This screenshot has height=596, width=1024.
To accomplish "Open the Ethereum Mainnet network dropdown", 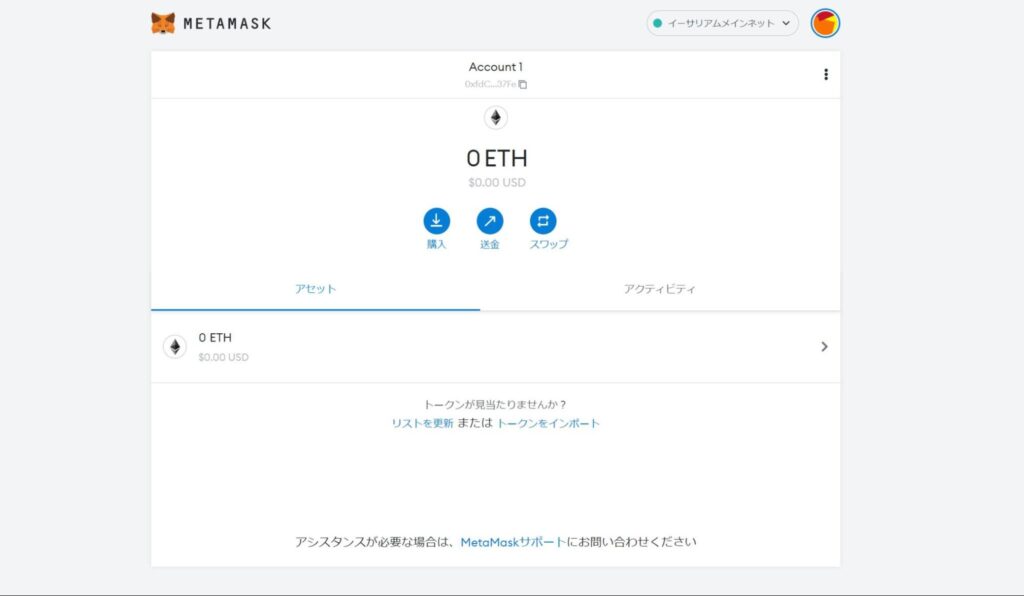I will pos(722,24).
